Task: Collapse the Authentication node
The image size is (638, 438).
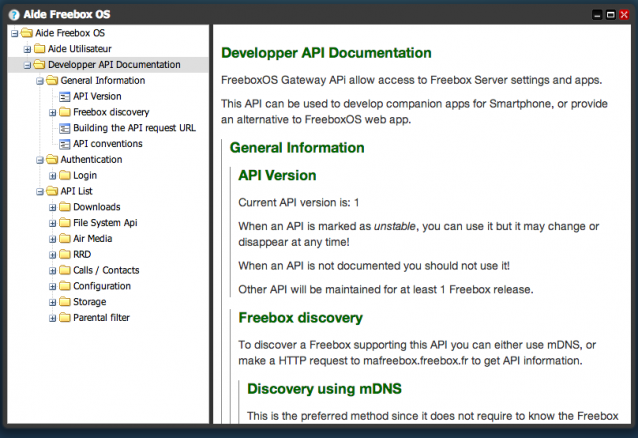Action: [40, 160]
